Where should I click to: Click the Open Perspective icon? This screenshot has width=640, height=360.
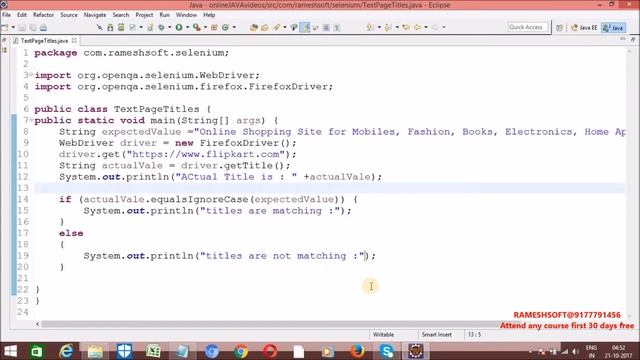click(559, 28)
